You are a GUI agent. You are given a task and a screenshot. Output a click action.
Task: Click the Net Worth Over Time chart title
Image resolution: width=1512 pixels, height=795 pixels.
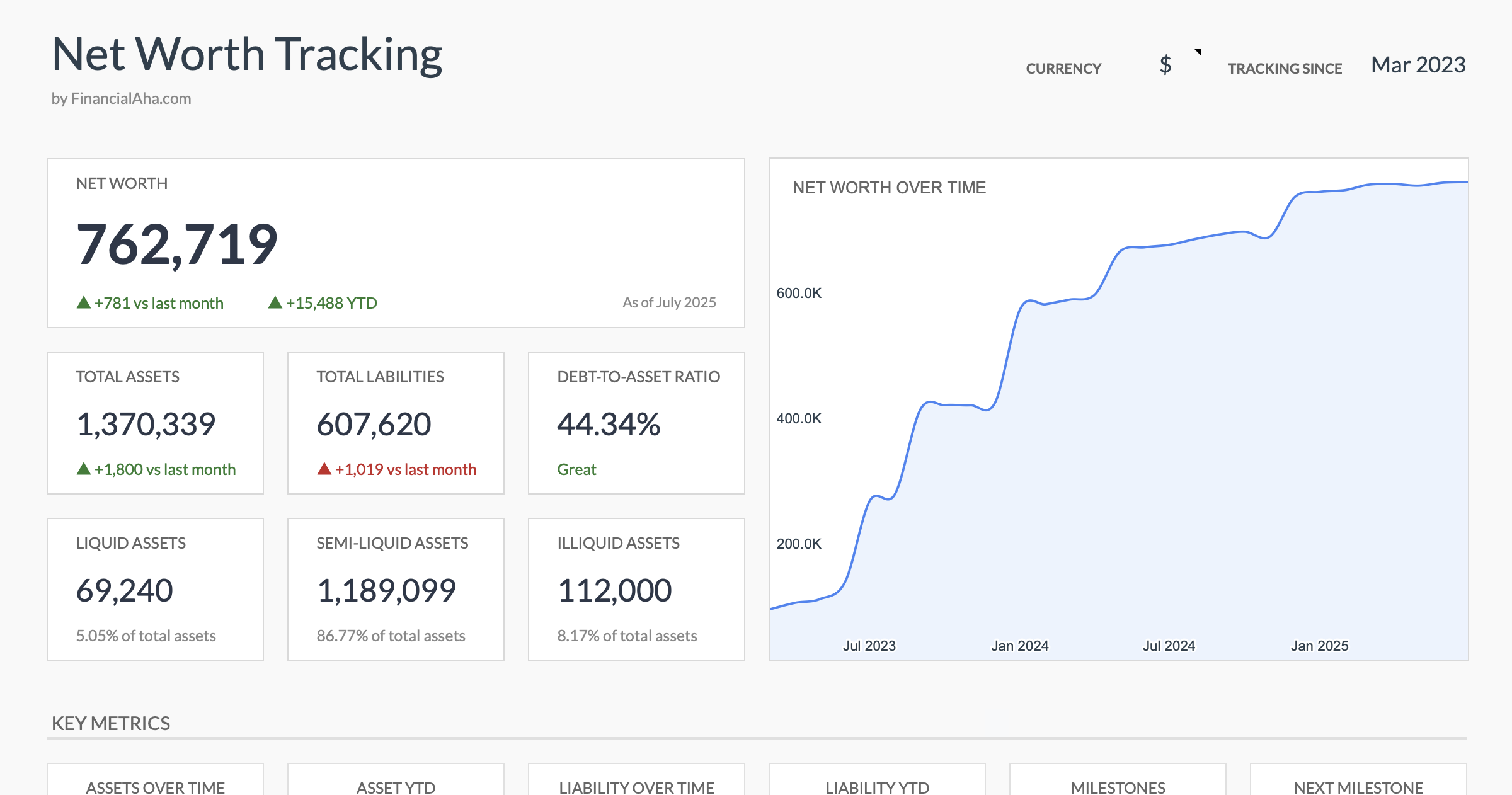pos(889,188)
